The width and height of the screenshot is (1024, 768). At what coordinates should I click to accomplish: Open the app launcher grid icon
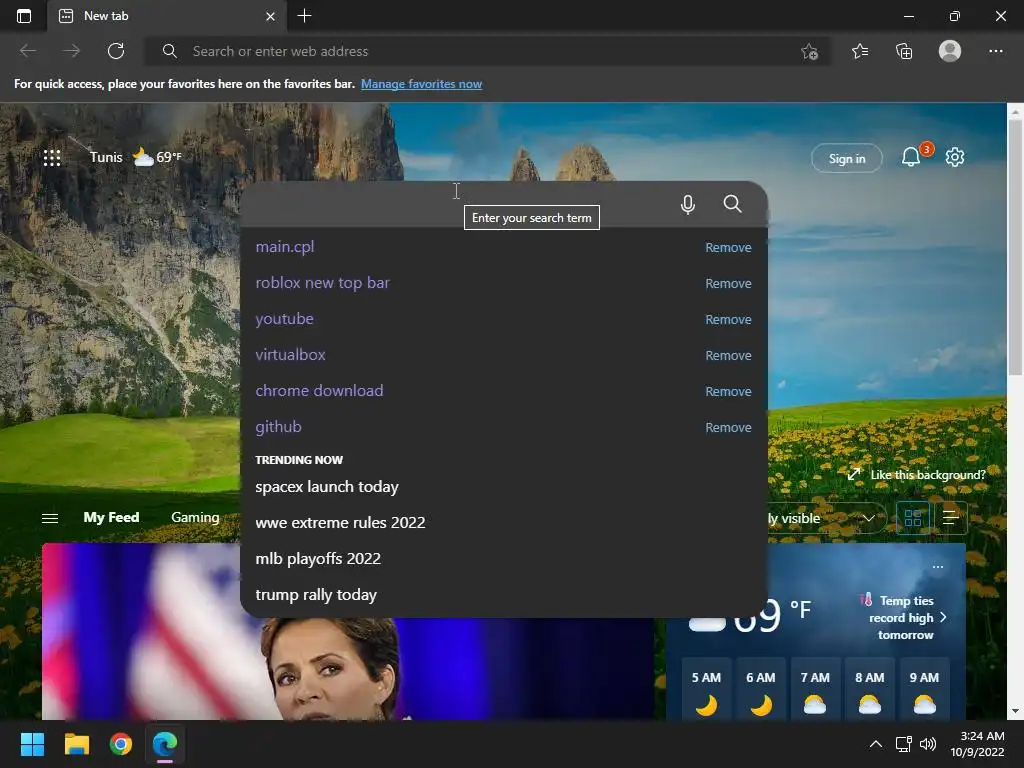pyautogui.click(x=52, y=157)
